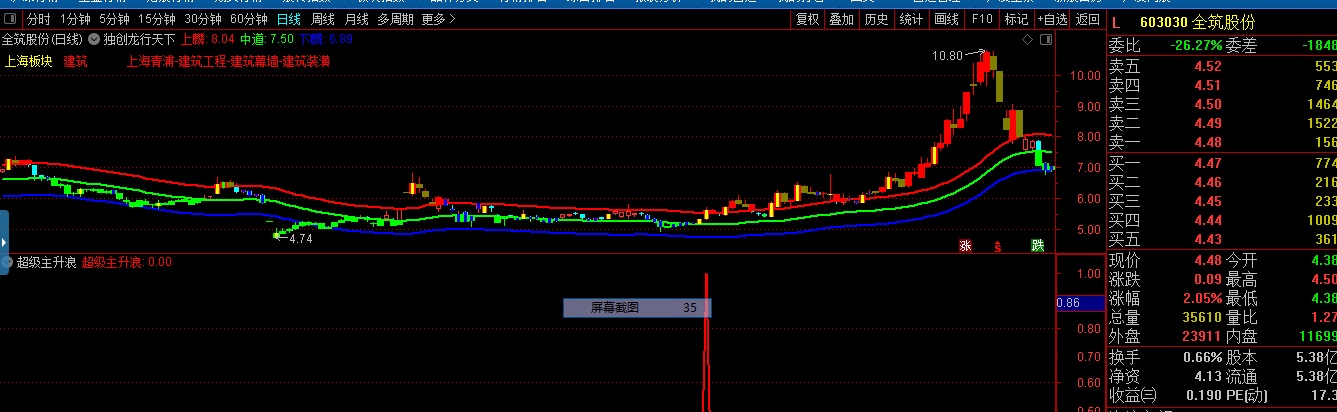Click the 外盘 23911 value

pos(1203,337)
